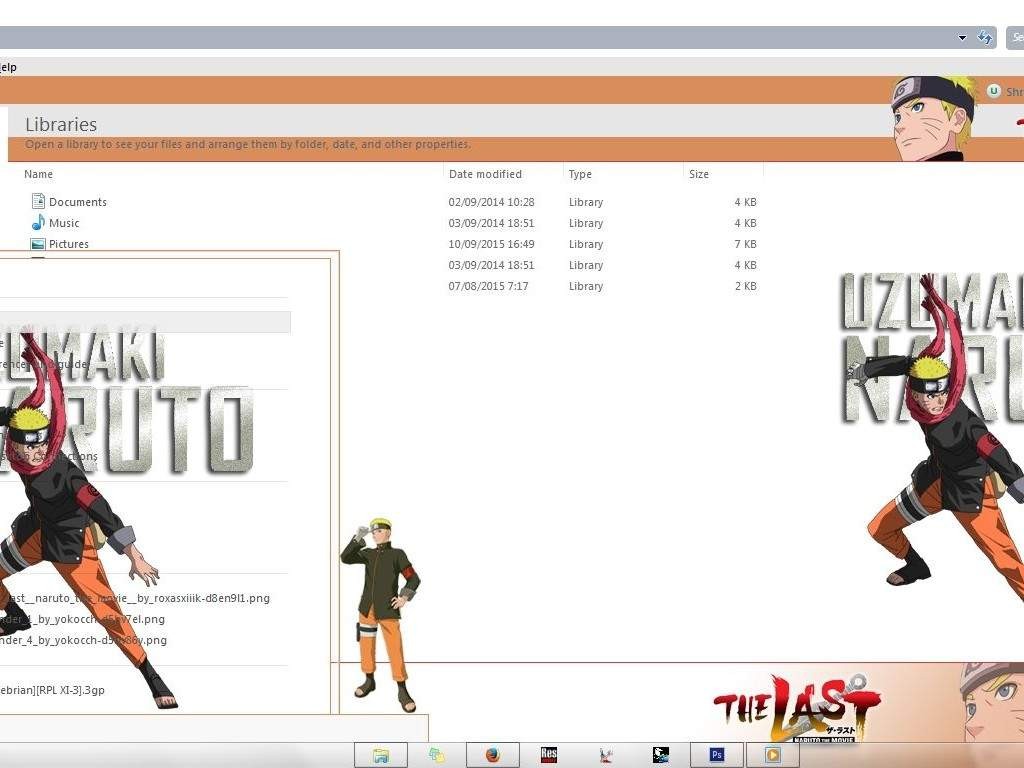This screenshot has width=1024, height=768.
Task: Open Windows Explorer from the taskbar
Action: point(381,755)
